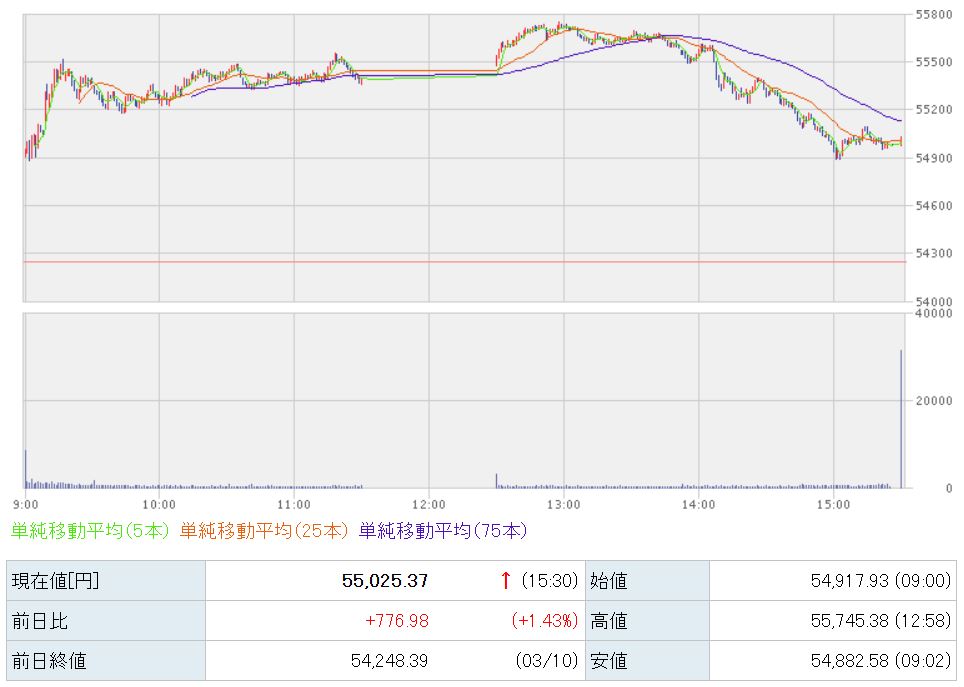
Task: Click the 11:00 time axis label
Action: coord(294,503)
